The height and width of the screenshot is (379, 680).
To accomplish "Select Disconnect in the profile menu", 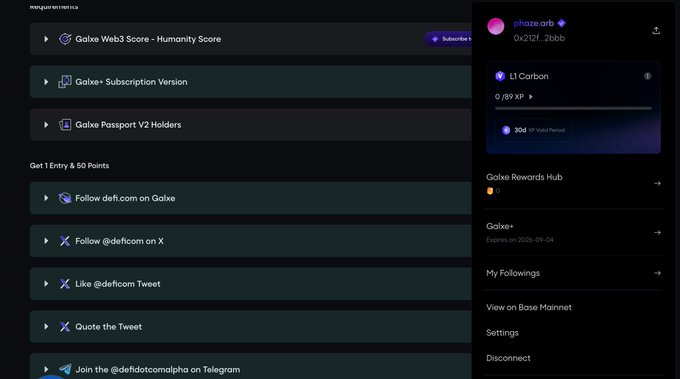I will click(x=508, y=358).
